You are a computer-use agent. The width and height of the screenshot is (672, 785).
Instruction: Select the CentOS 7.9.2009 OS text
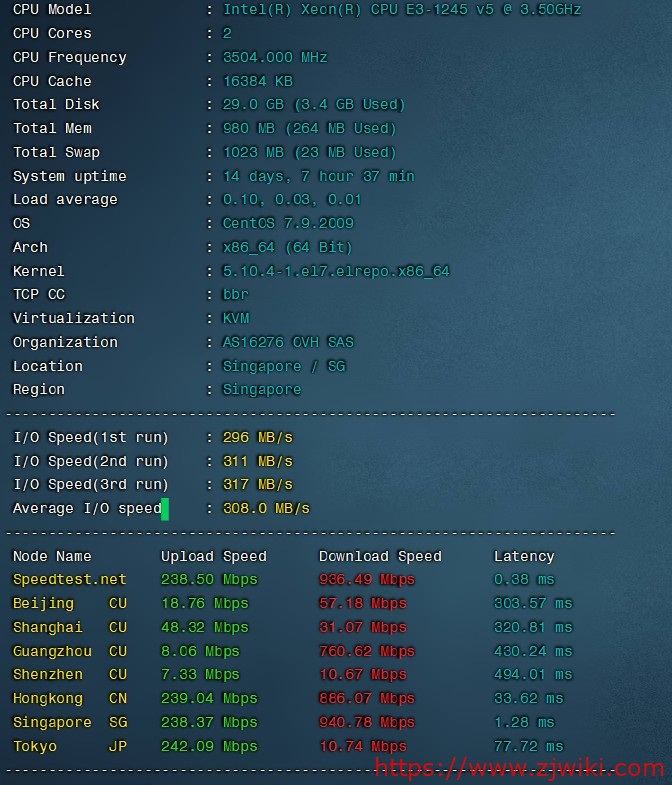(288, 224)
